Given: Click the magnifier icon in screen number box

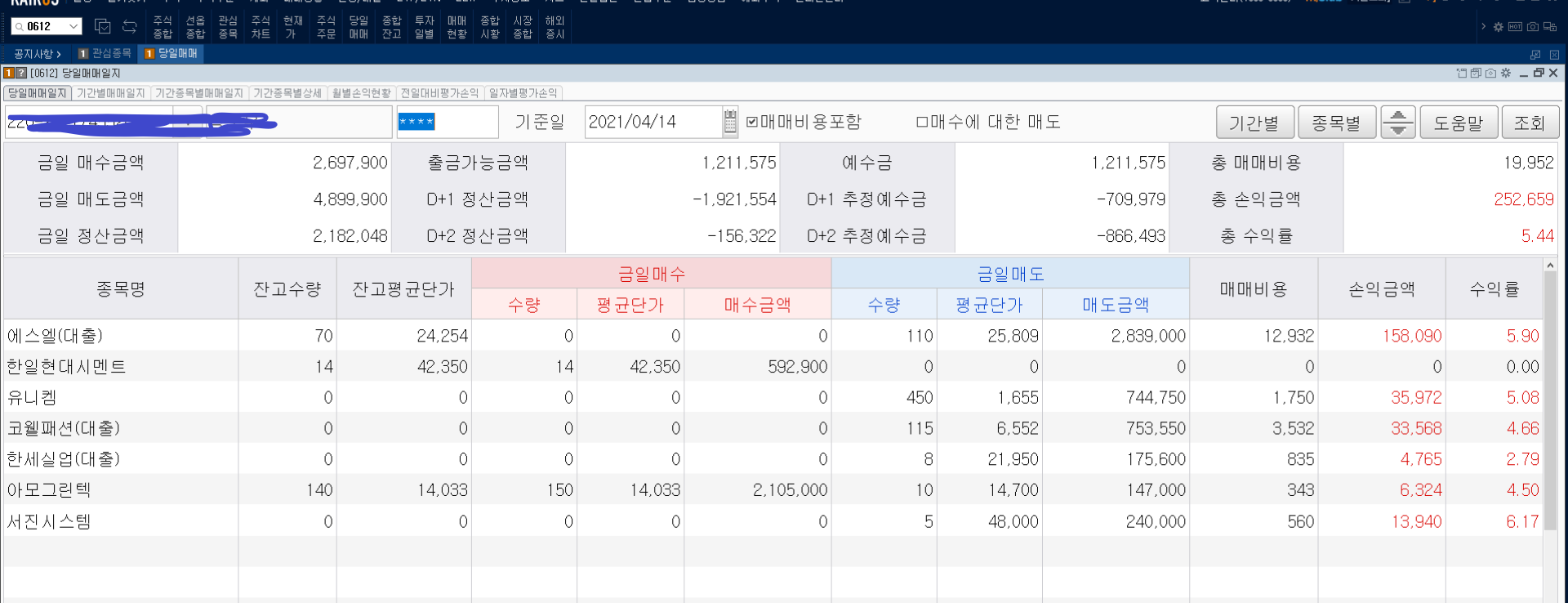Looking at the screenshot, I should [x=19, y=27].
